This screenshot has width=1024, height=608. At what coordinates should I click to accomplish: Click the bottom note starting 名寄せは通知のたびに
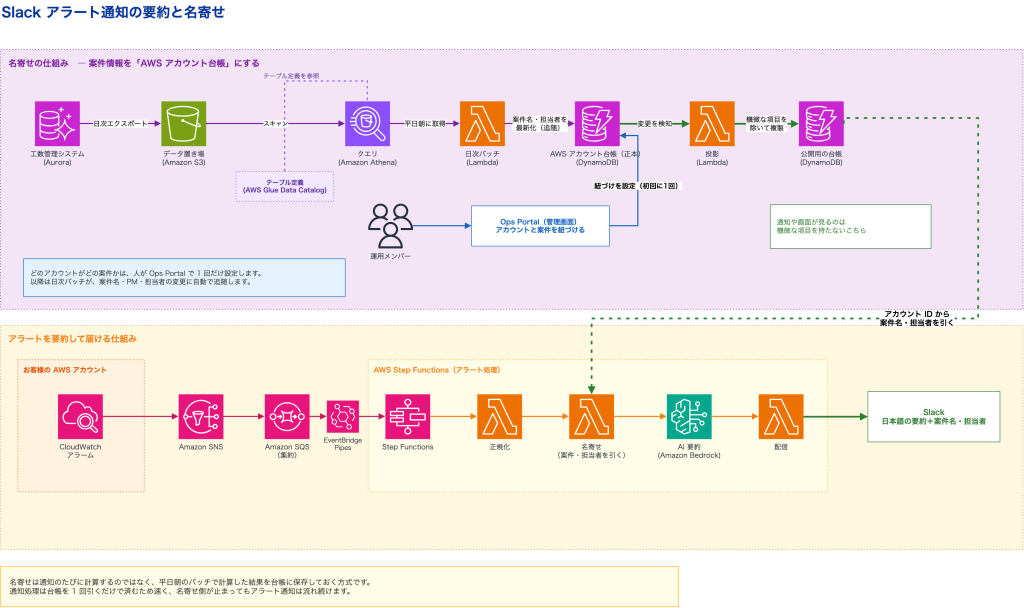(x=339, y=586)
